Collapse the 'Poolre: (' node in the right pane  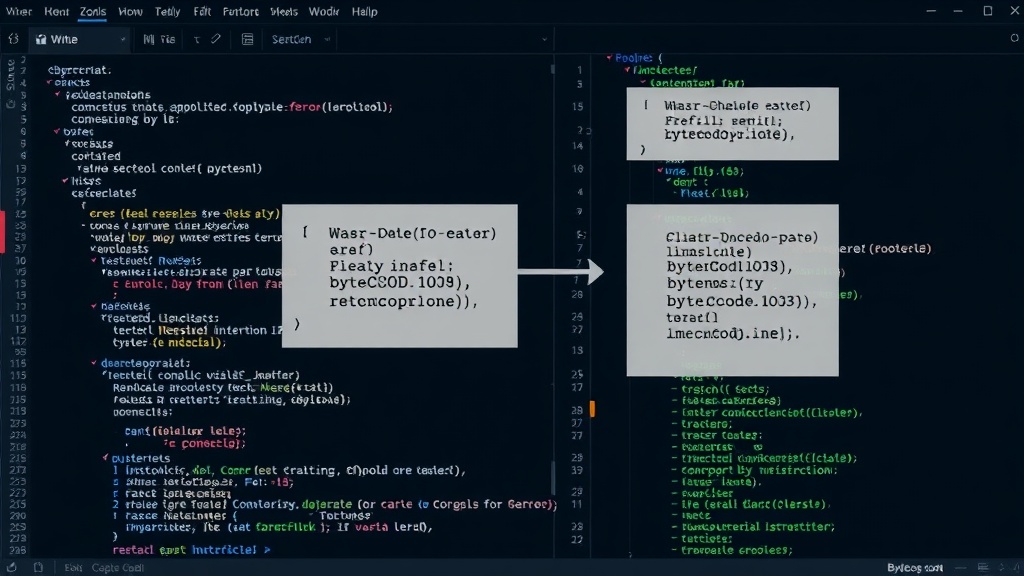click(609, 57)
